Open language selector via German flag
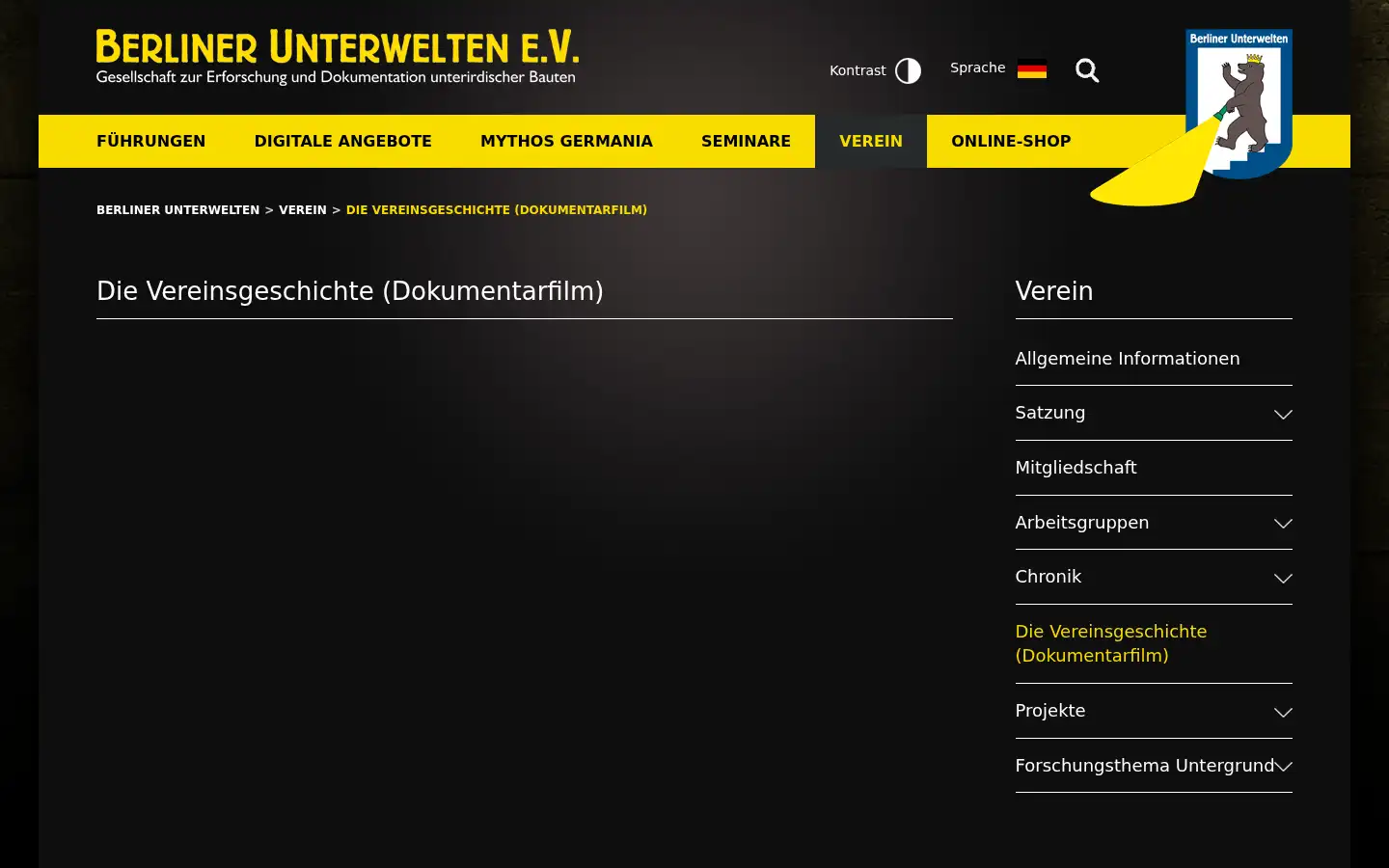This screenshot has width=1389, height=868. (x=1031, y=68)
